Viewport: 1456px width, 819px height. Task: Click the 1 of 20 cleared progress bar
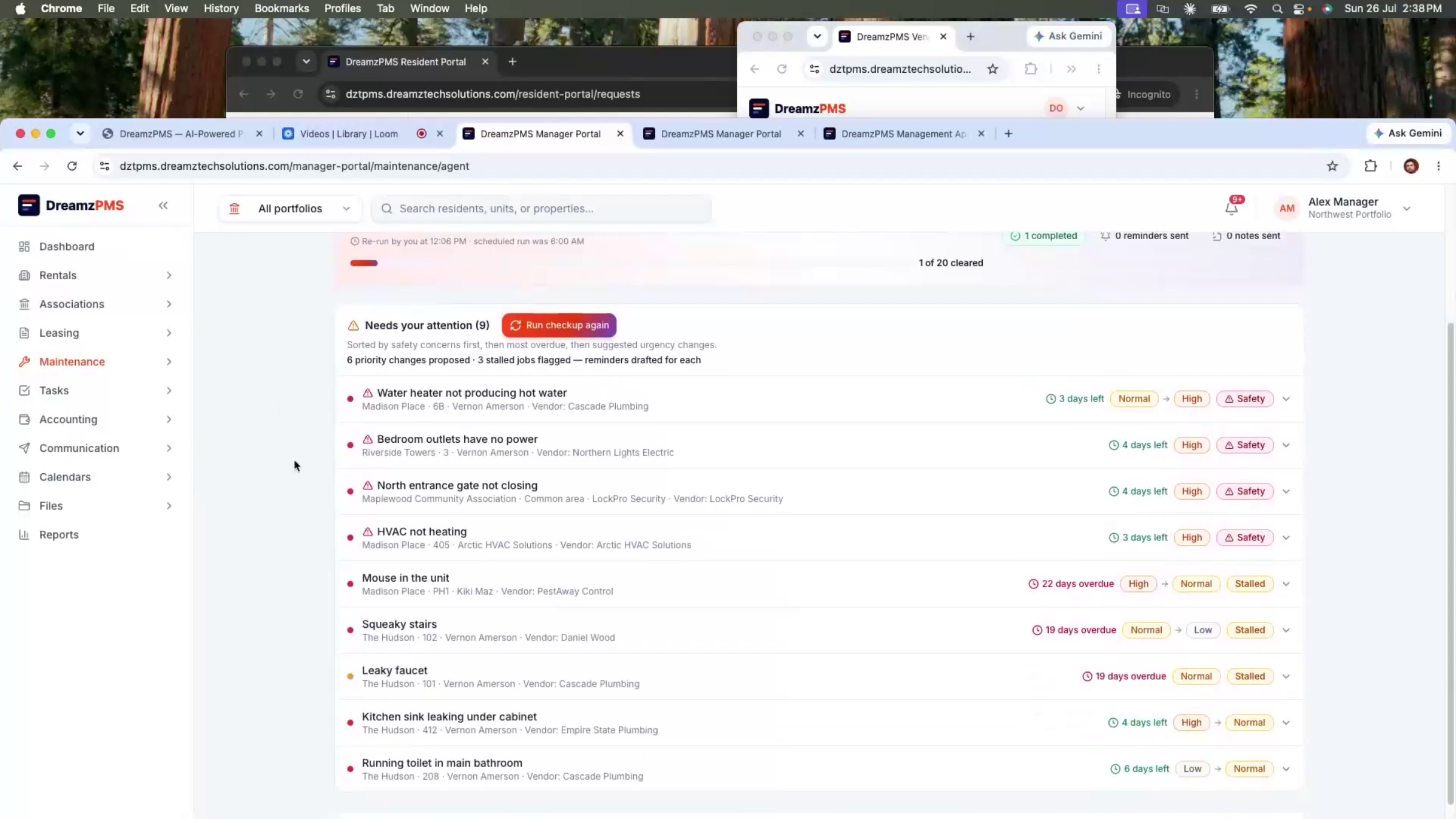coord(628,263)
